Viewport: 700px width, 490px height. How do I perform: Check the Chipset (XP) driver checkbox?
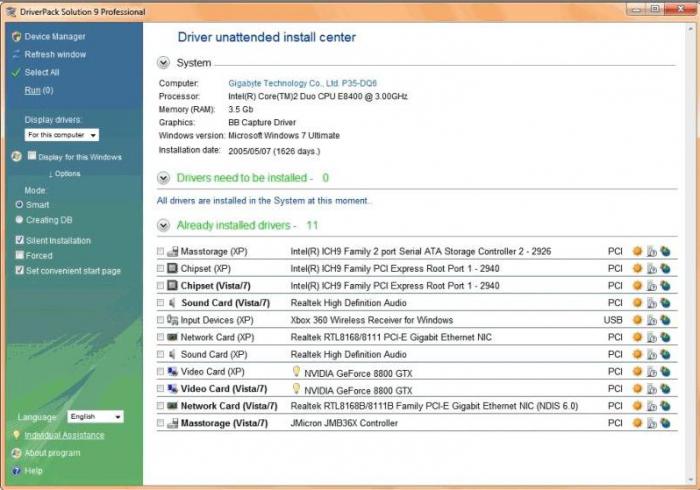(x=160, y=268)
